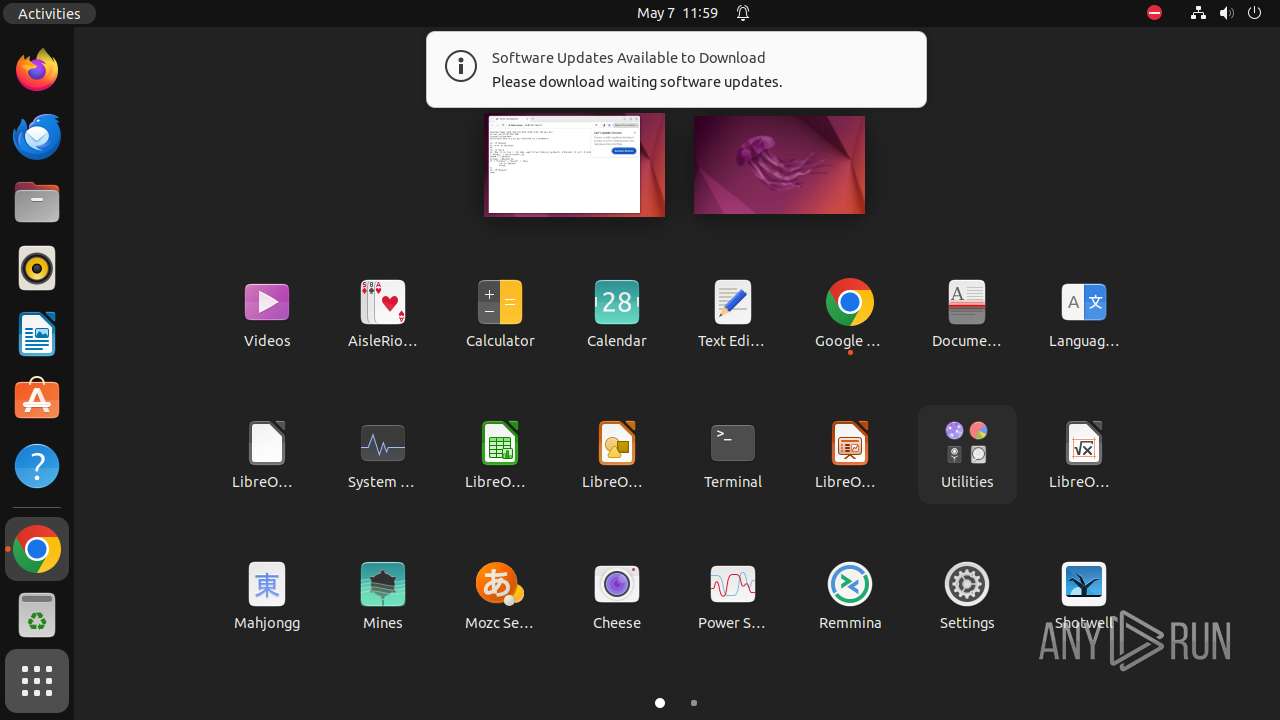The width and height of the screenshot is (1280, 720).
Task: Open Ubuntu Software from the dock
Action: [x=37, y=400]
